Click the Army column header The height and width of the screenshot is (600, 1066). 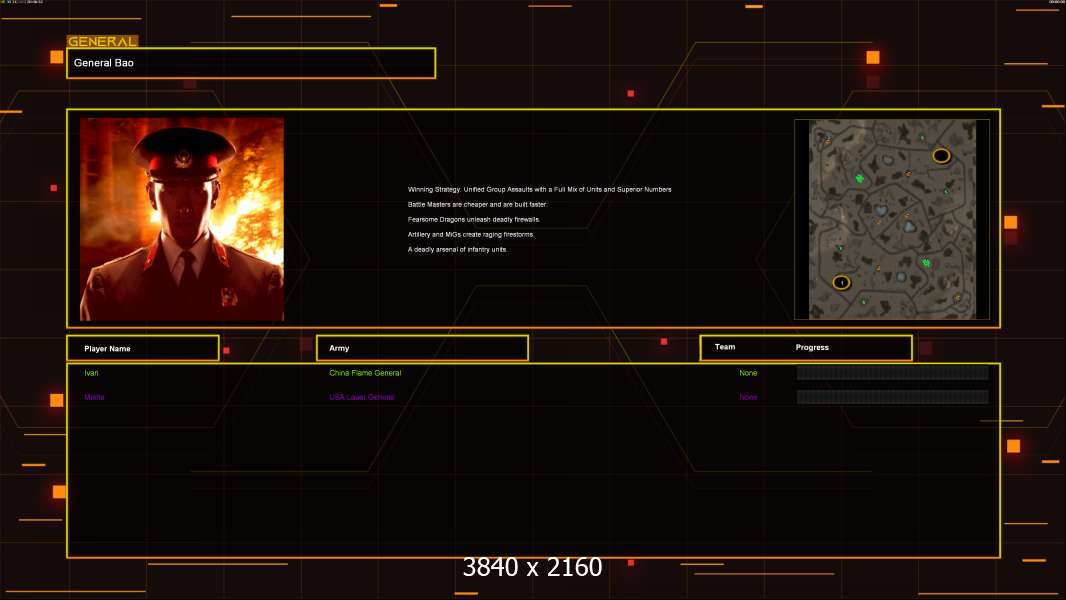(x=422, y=348)
